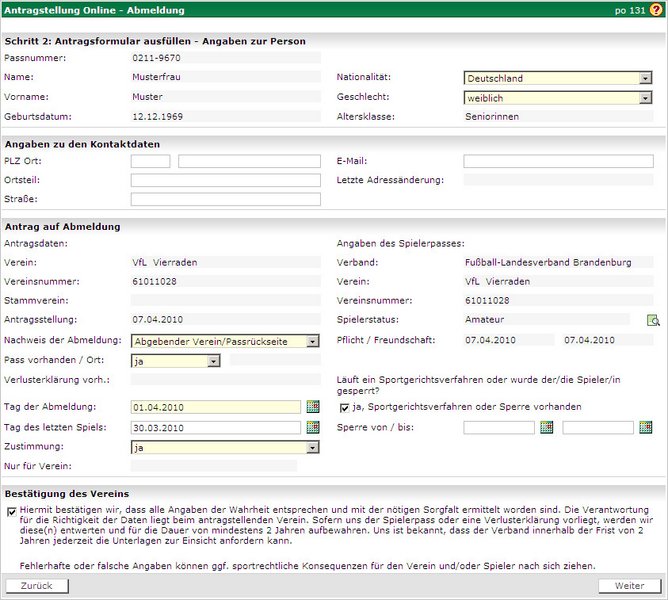This screenshot has width=668, height=600.
Task: Open calendar picker for Tag der Abmeldung
Action: pyautogui.click(x=313, y=407)
